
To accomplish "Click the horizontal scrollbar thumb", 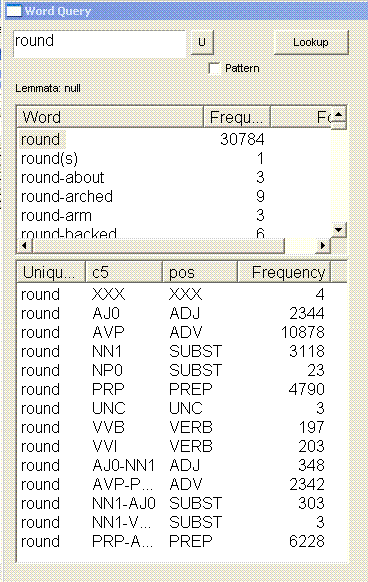I will [x=158, y=245].
